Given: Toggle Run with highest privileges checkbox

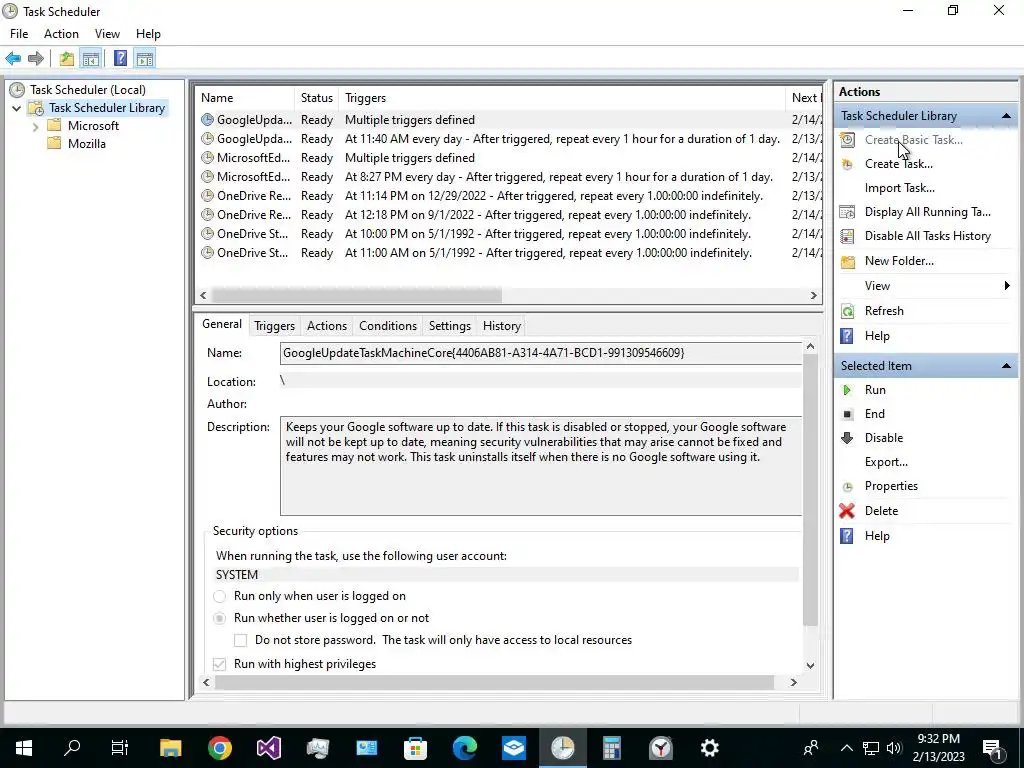Looking at the screenshot, I should point(219,664).
